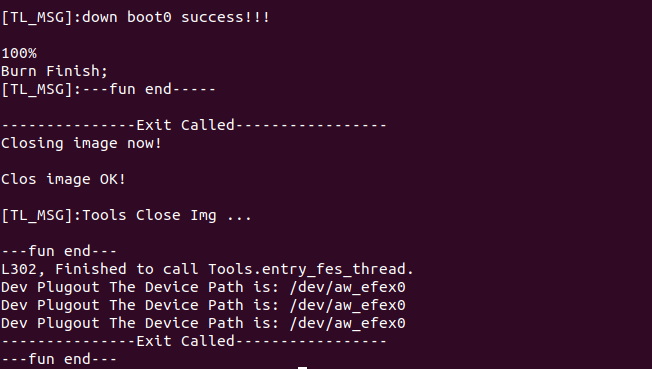Image resolution: width=652 pixels, height=369 pixels.
Task: Select the 'Burn Finish;' line
Action: (x=54, y=71)
